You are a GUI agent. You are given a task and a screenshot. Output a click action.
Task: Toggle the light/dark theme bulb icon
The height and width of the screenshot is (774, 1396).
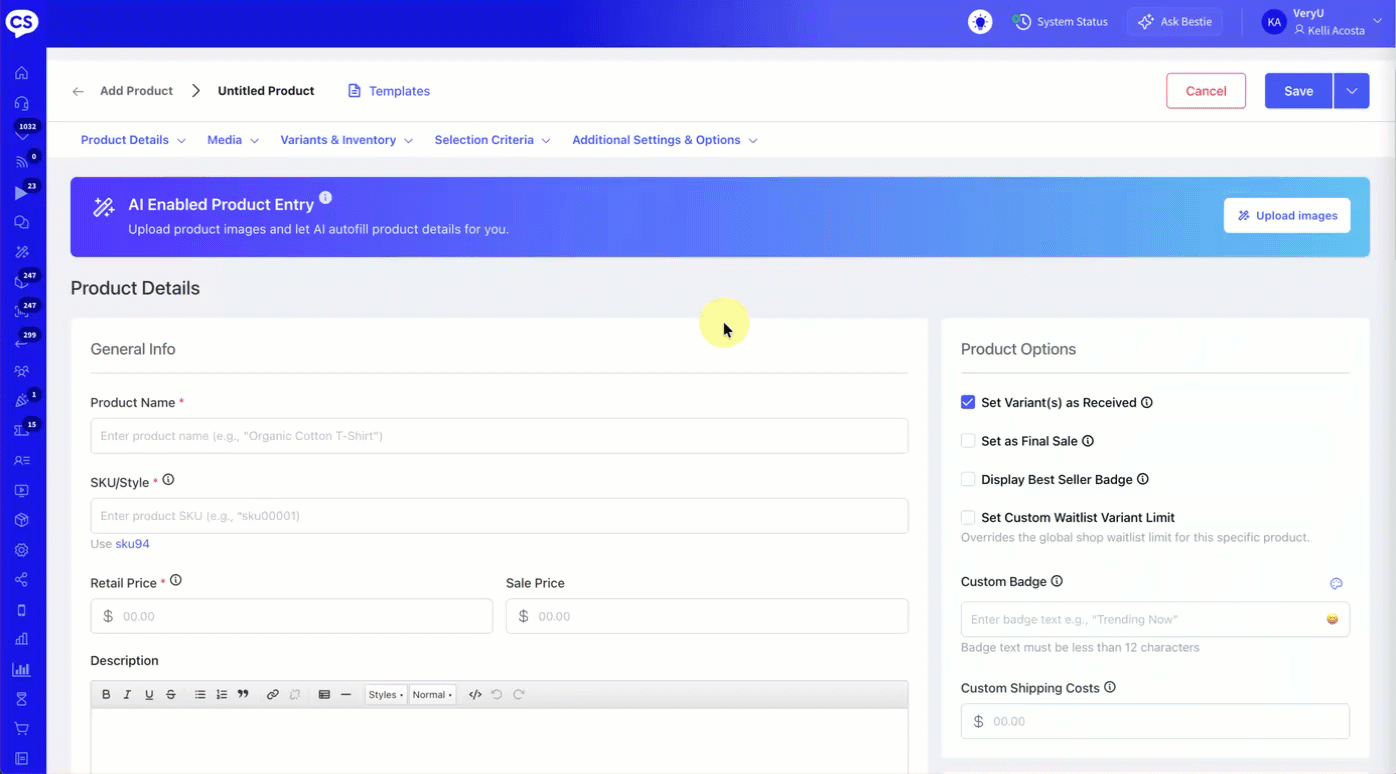(x=980, y=22)
